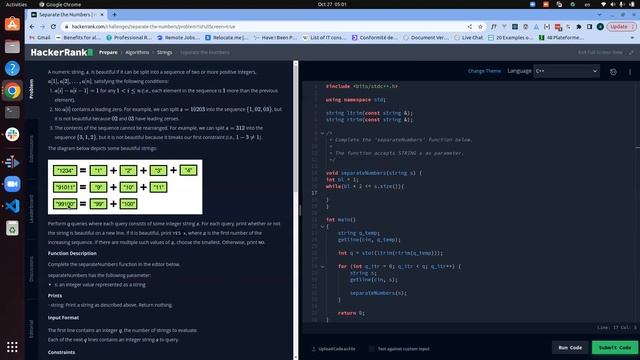Viewport: 640px width, 360px height.
Task: Tick Test against custom input checkbox
Action: pyautogui.click(x=371, y=349)
